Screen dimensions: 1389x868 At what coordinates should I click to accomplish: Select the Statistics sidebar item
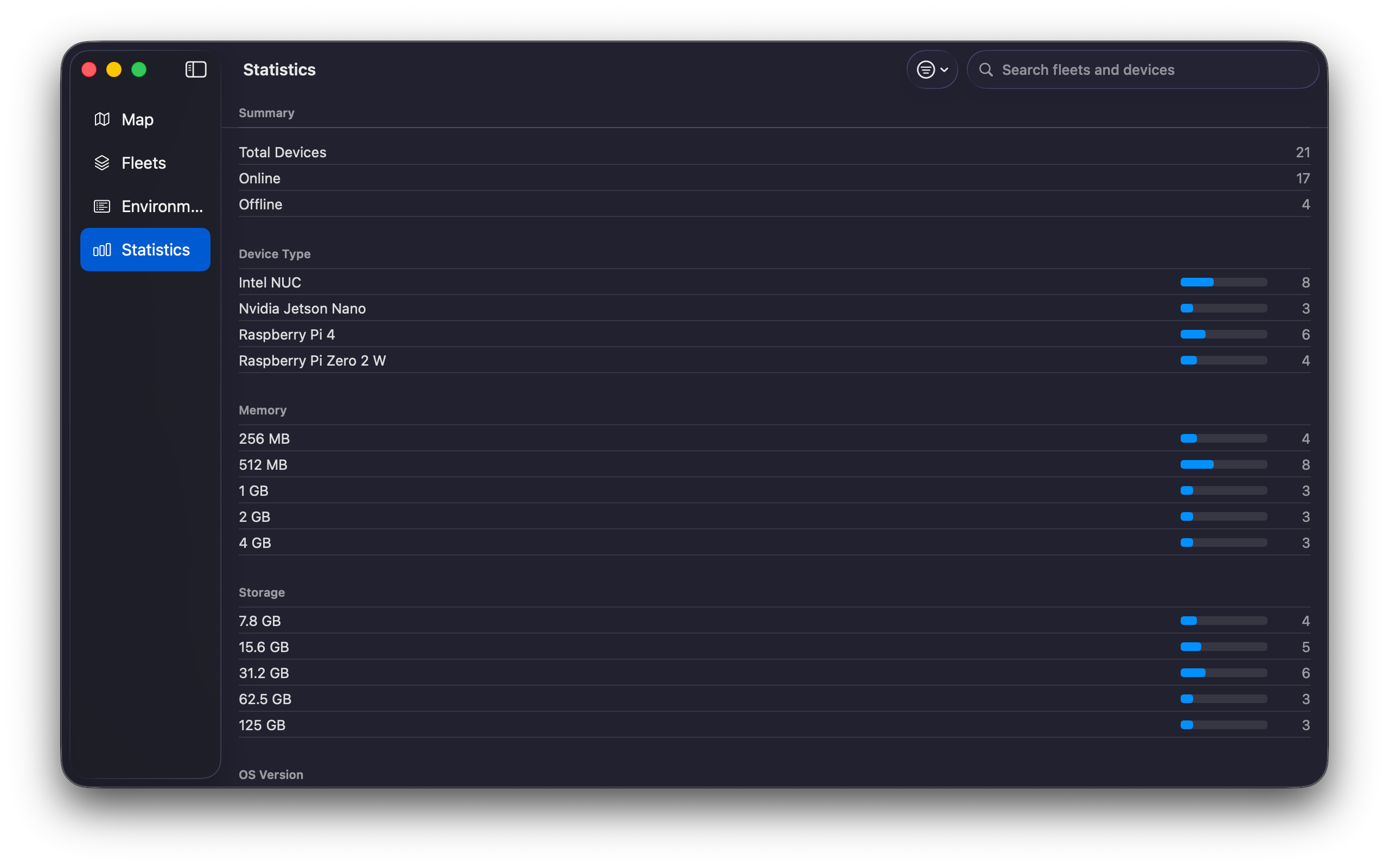click(x=145, y=250)
